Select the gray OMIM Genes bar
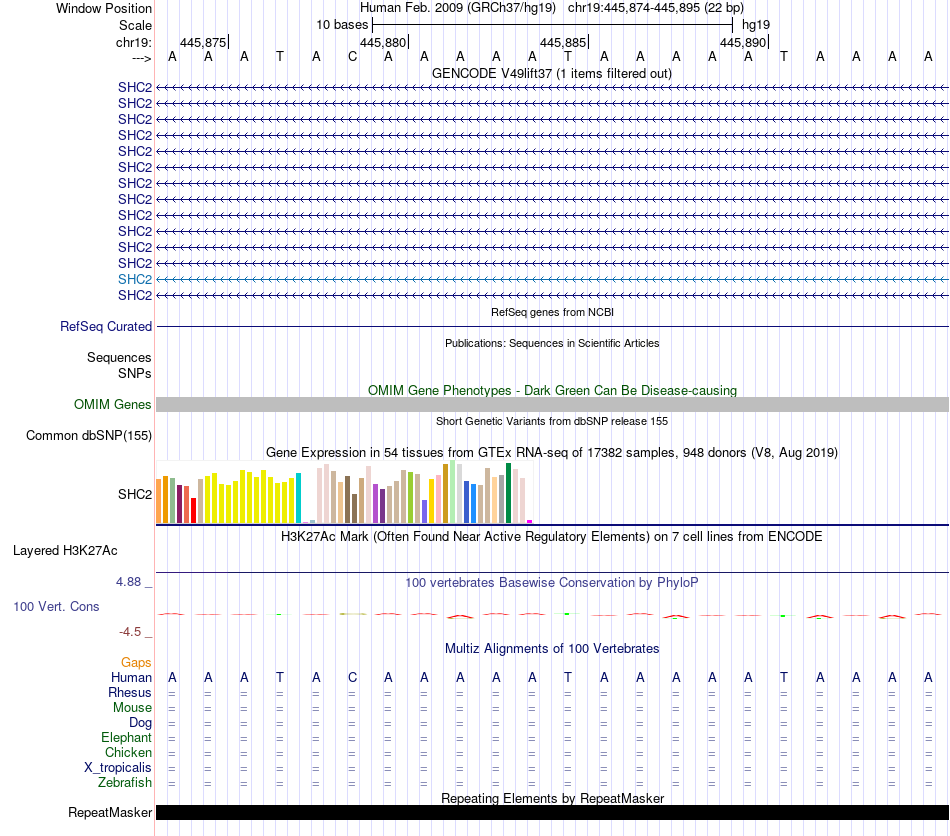Image resolution: width=950 pixels, height=836 pixels. (x=551, y=404)
